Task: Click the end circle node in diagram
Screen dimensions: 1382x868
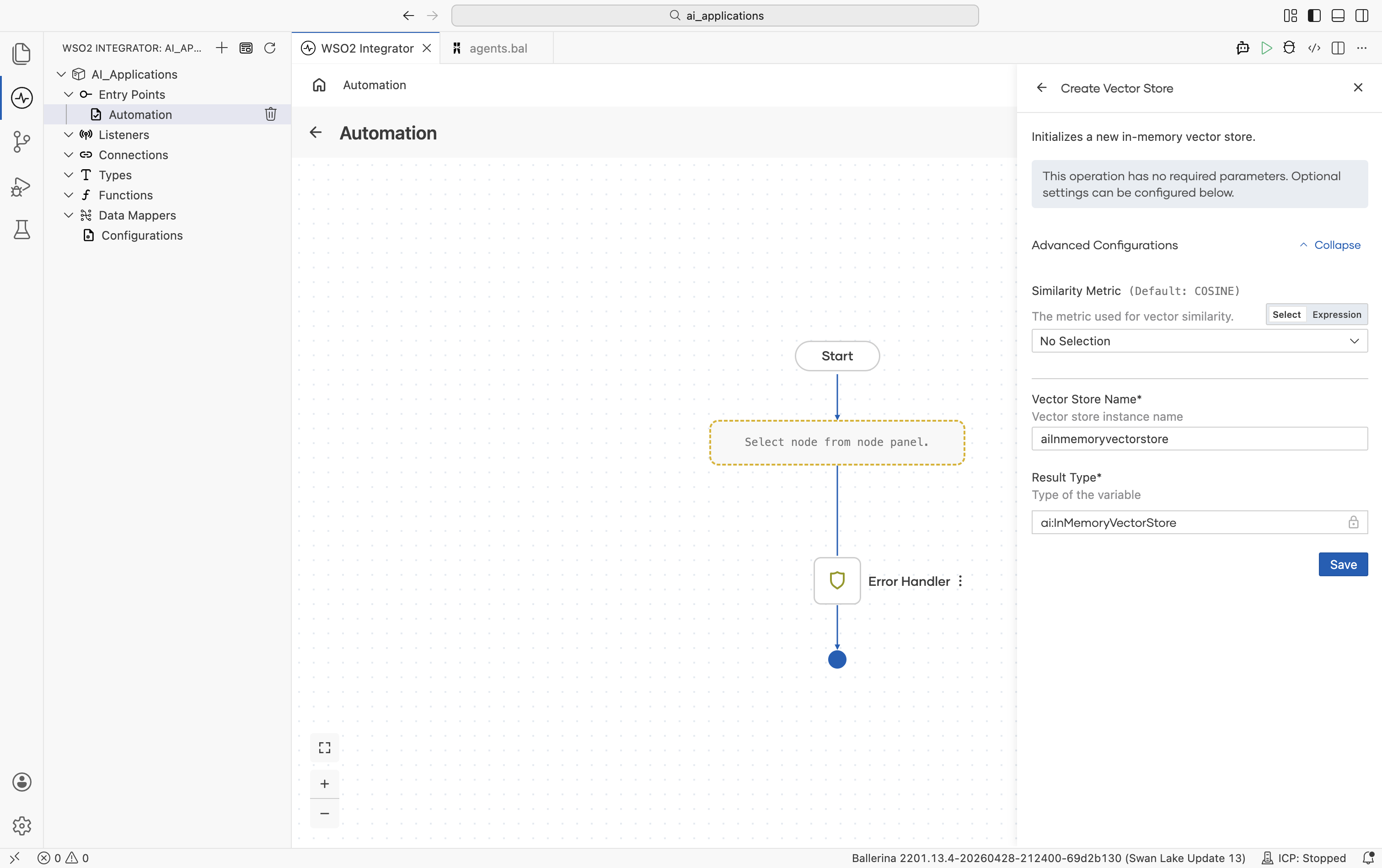Action: click(837, 659)
